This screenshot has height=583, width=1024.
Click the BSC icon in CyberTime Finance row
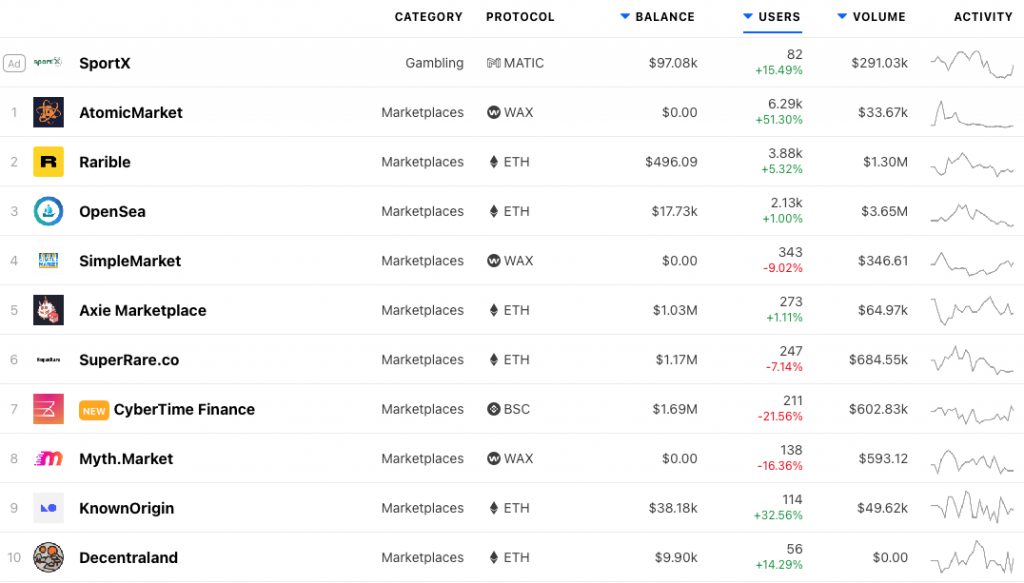(494, 409)
